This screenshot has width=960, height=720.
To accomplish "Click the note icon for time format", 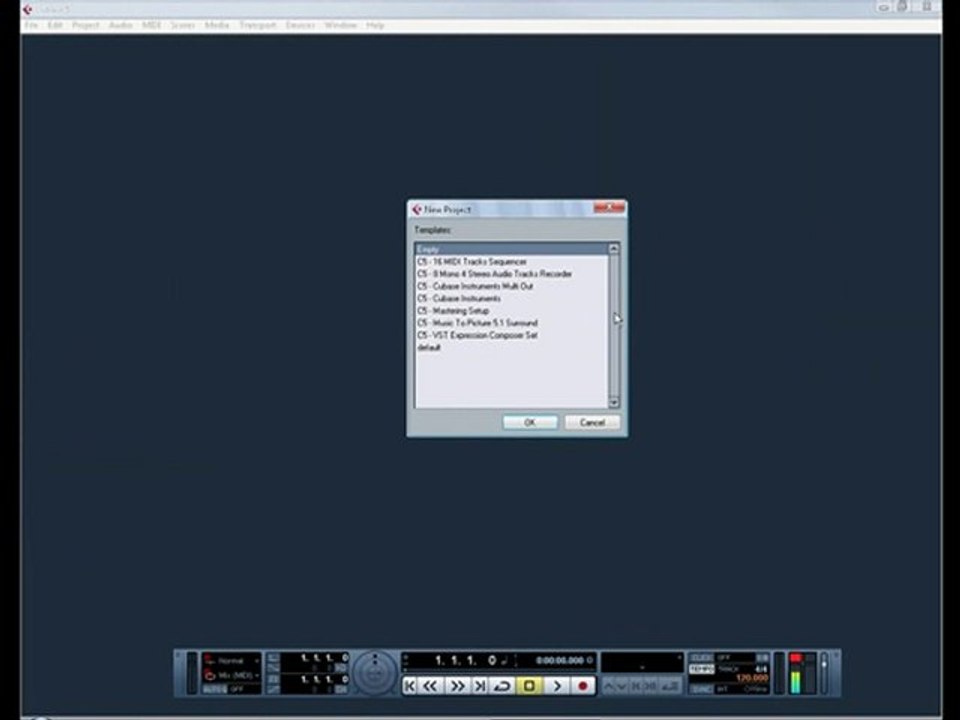I will pos(504,660).
